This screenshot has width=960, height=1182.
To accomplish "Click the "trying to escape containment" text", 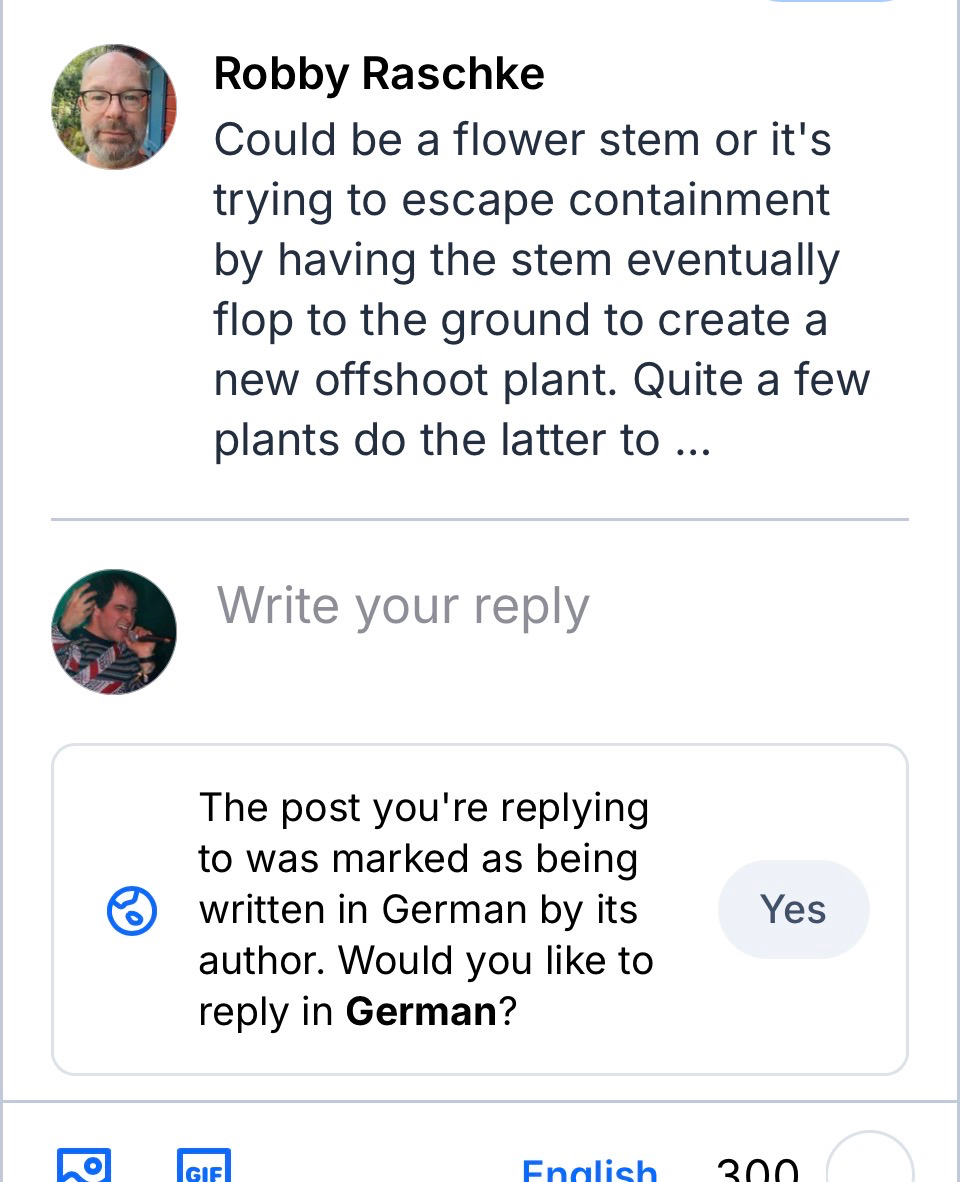I will click(x=521, y=200).
